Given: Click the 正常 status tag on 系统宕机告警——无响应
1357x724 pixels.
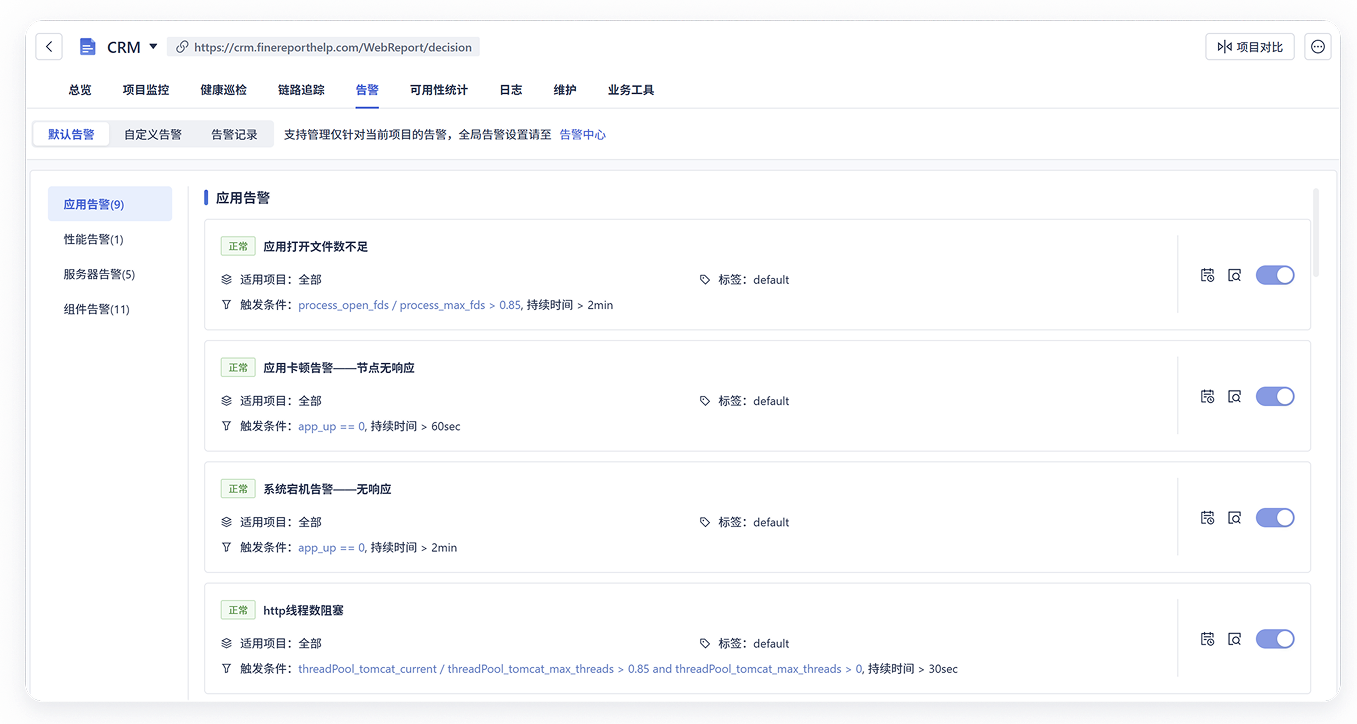Looking at the screenshot, I should coord(238,489).
